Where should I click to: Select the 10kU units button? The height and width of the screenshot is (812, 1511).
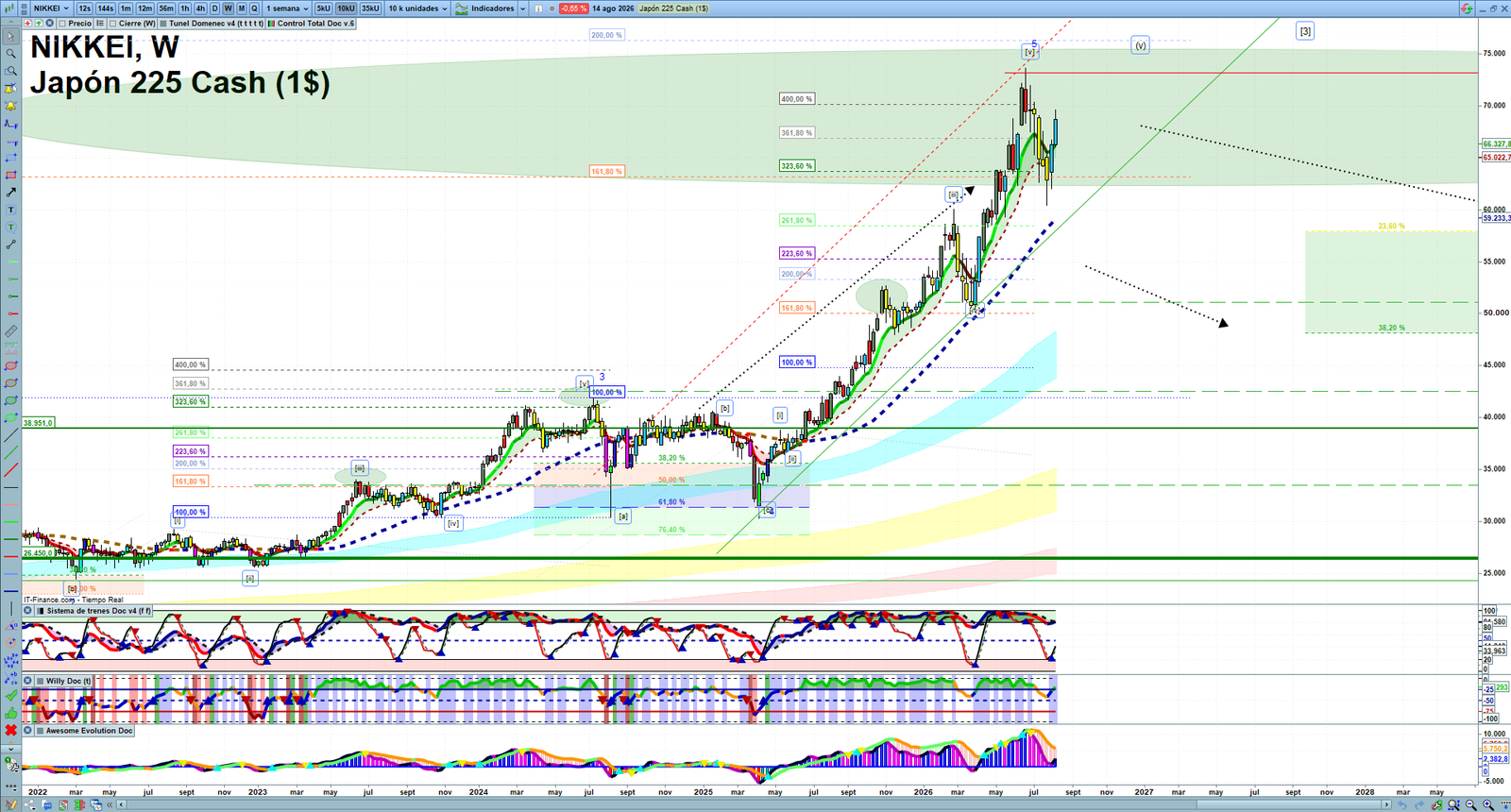(x=346, y=8)
